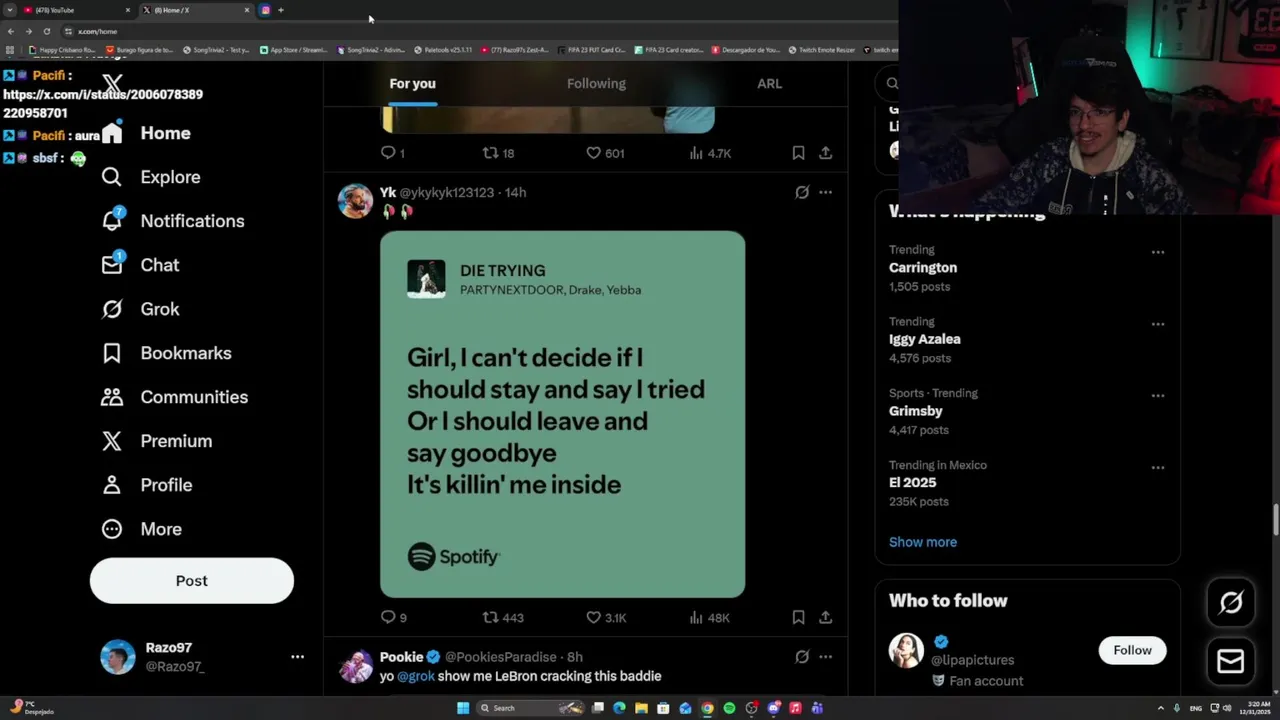Open more options on Yk's post
Screen dimensions: 1280x720
pyautogui.click(x=825, y=192)
